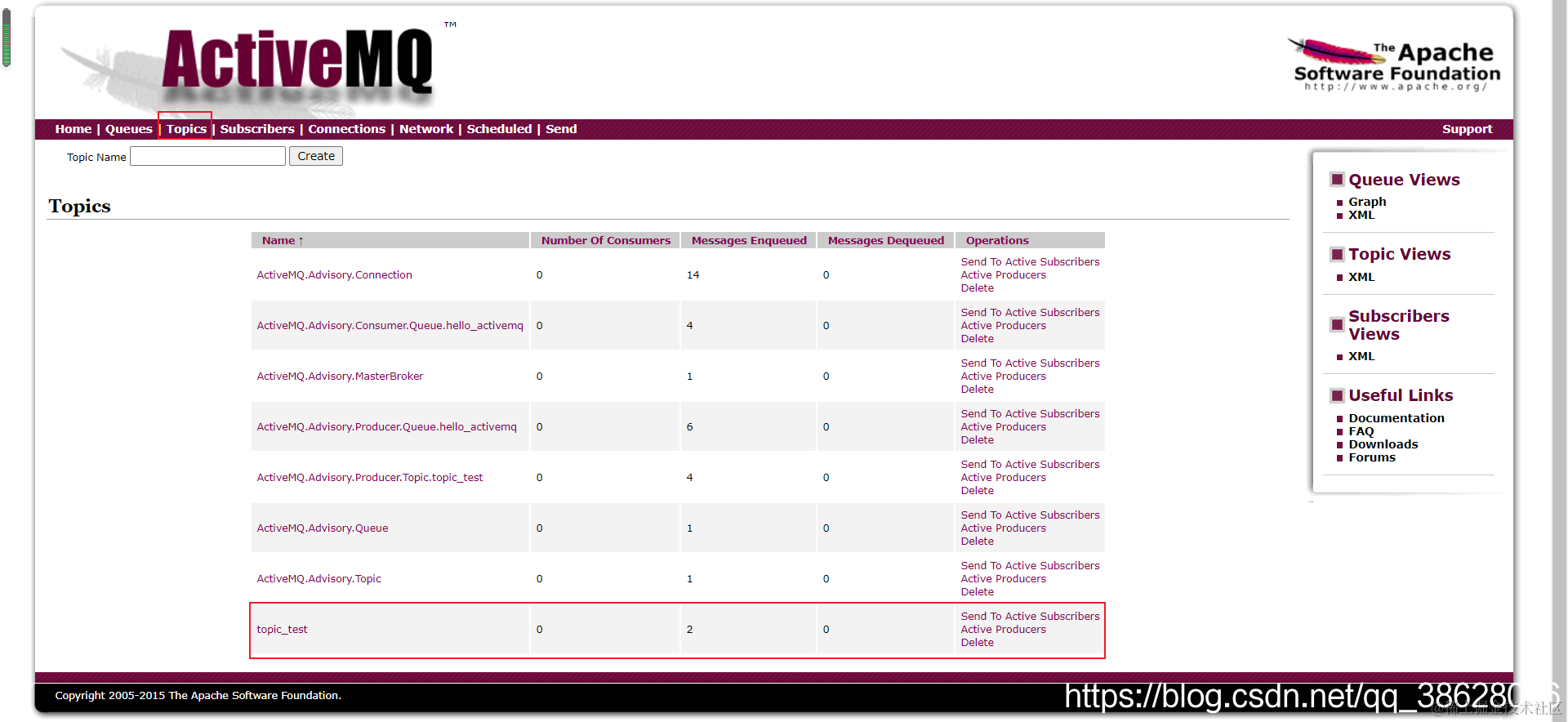
Task: Delete the ActiveMQ.Advisory.Queue topic
Action: tap(977, 541)
